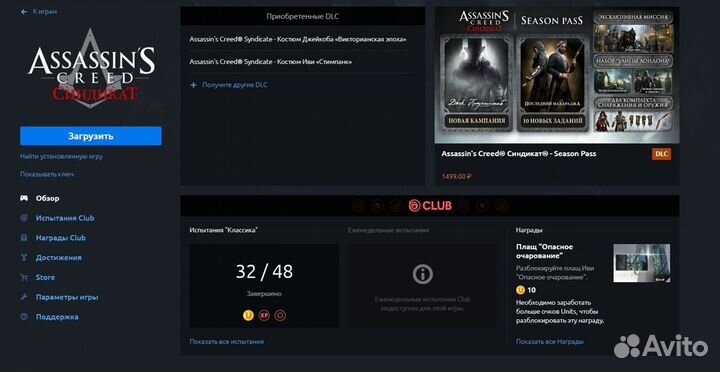Click the back arrow next to К играм

point(24,11)
